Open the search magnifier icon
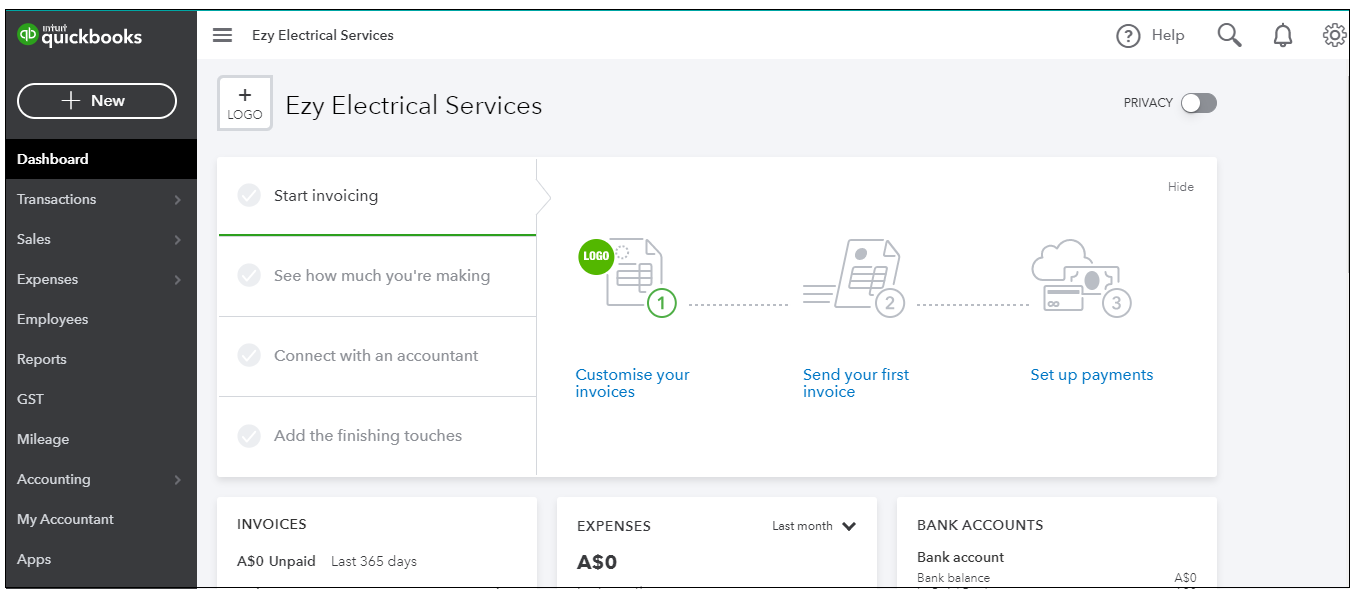Viewport: 1372px width, 606px height. pyautogui.click(x=1229, y=36)
